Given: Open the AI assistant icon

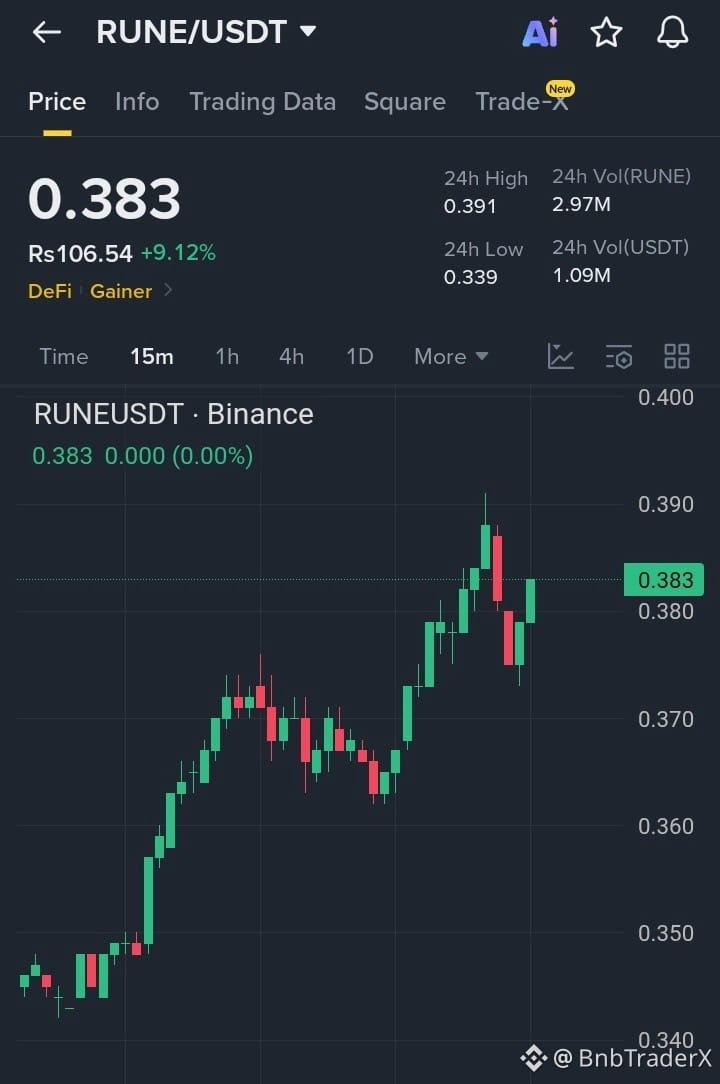Looking at the screenshot, I should tap(540, 32).
